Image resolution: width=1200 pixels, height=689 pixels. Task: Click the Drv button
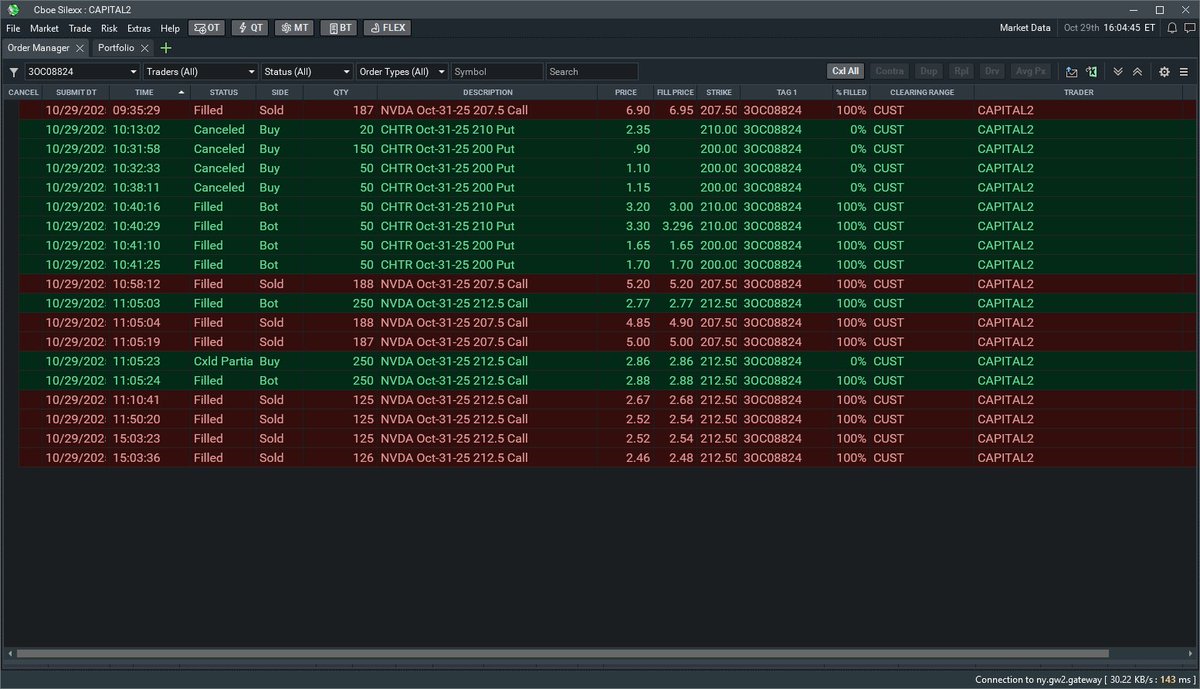[x=992, y=72]
